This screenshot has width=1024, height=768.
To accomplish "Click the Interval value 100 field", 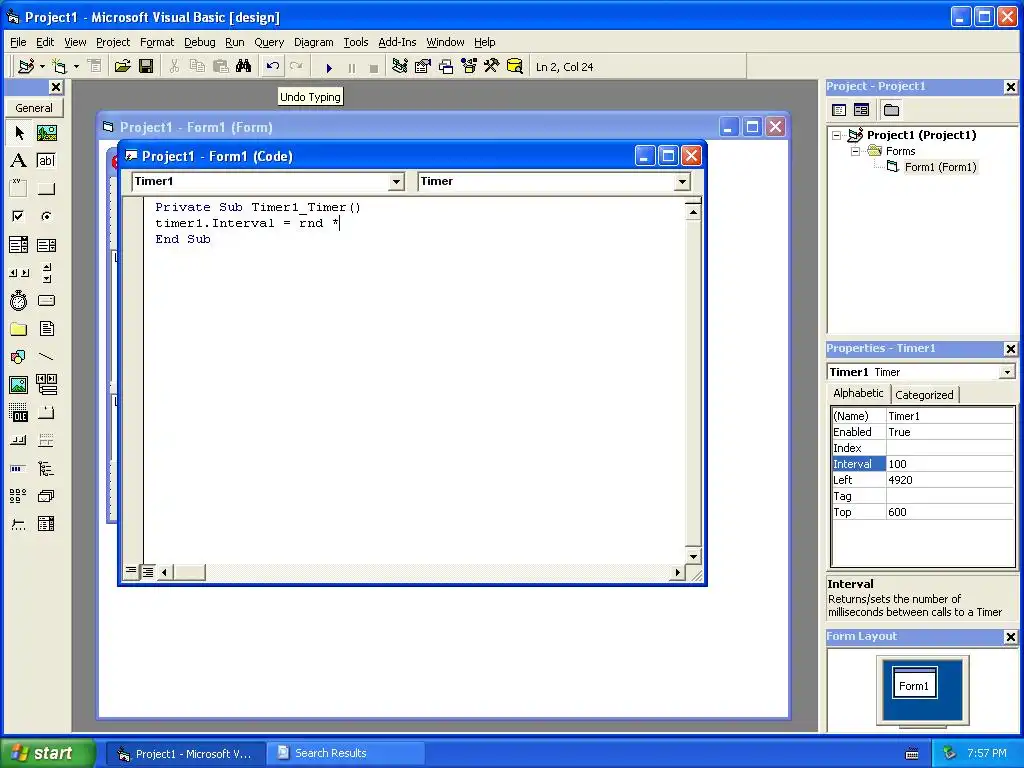I will (950, 464).
